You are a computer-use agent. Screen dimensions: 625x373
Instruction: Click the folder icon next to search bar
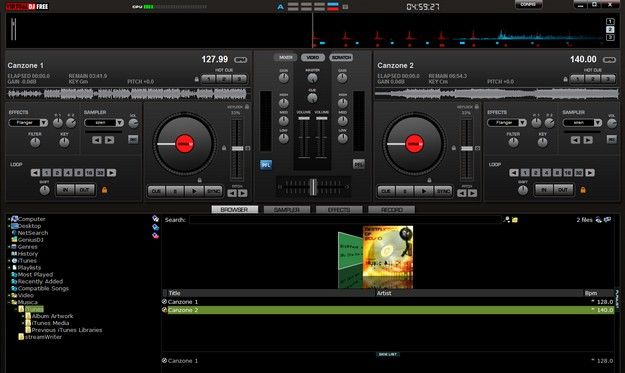(x=515, y=220)
